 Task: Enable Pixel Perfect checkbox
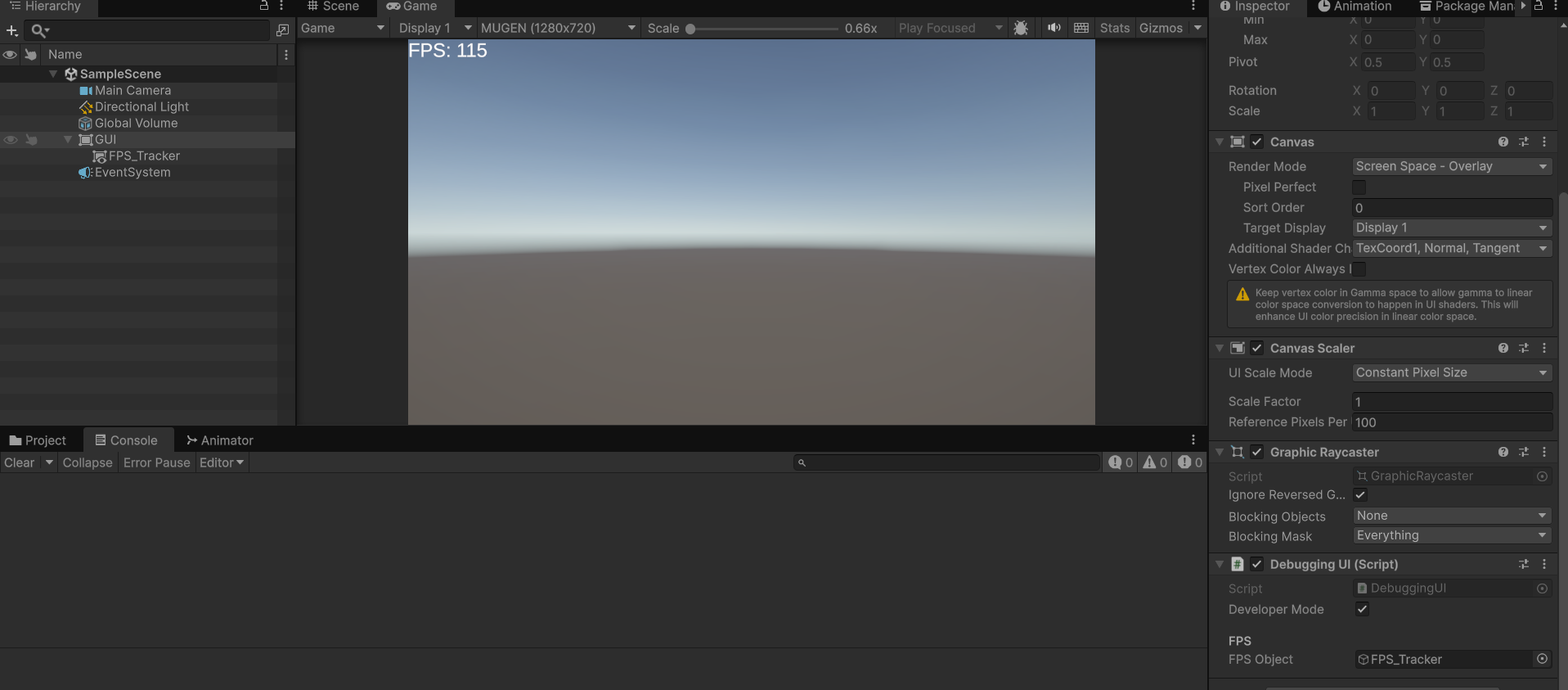pos(1359,187)
